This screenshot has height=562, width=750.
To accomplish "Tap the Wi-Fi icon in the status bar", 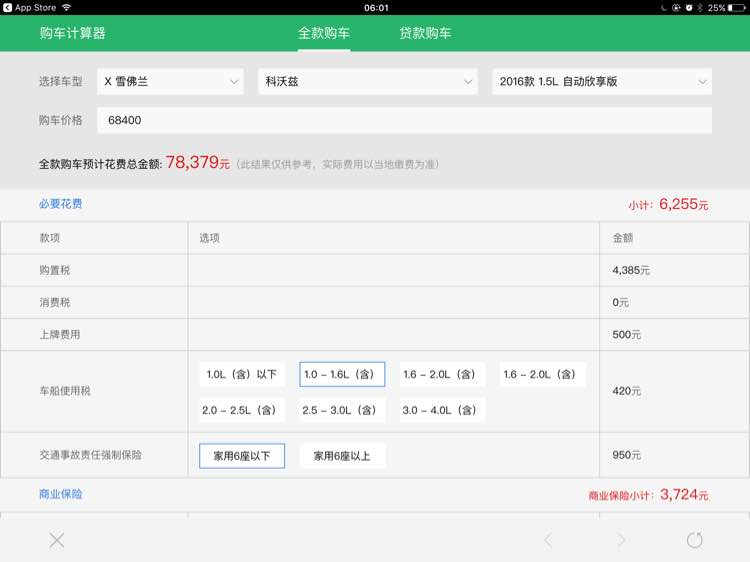I will [66, 8].
